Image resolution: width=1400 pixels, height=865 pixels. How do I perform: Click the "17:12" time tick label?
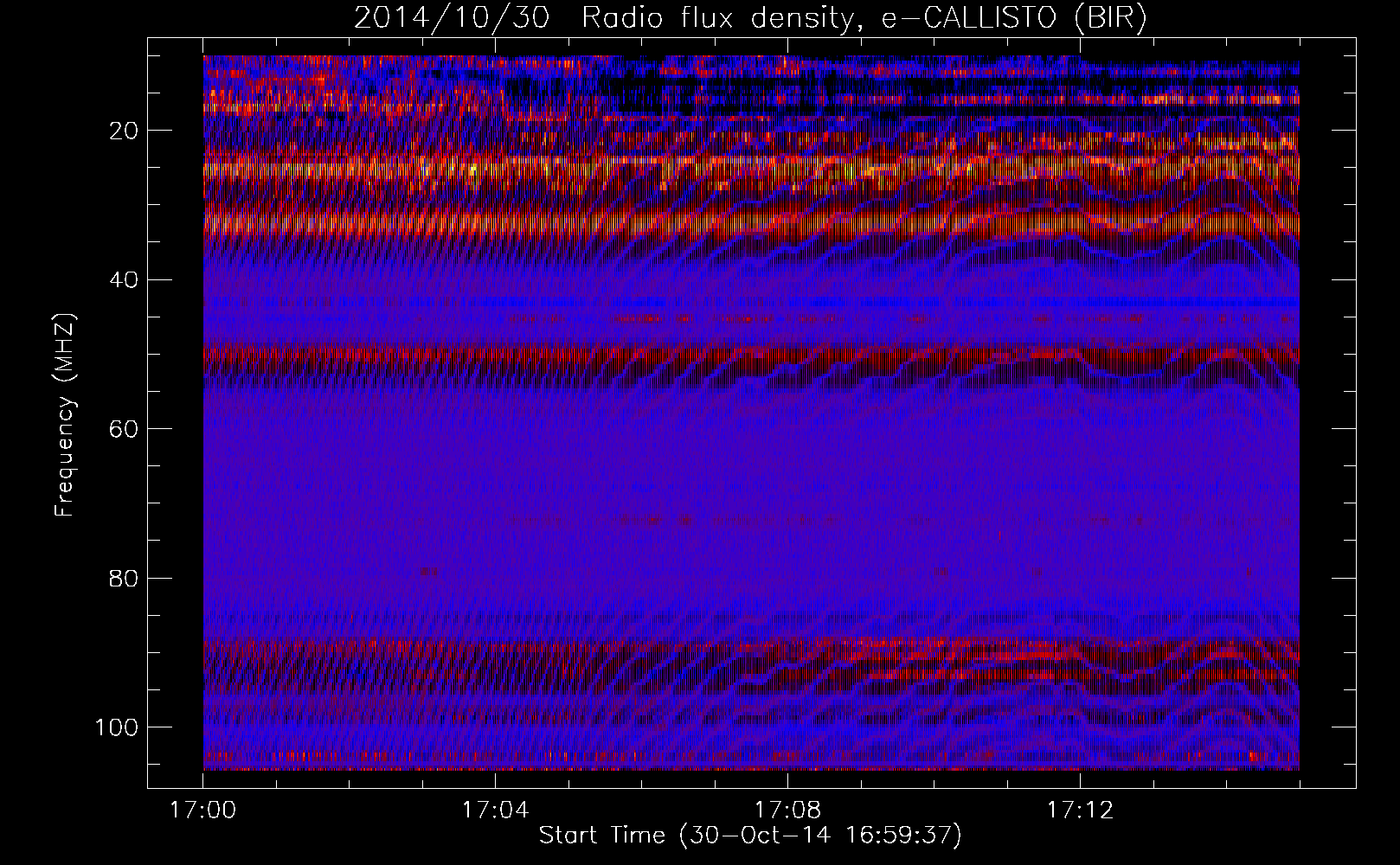pos(1080,811)
